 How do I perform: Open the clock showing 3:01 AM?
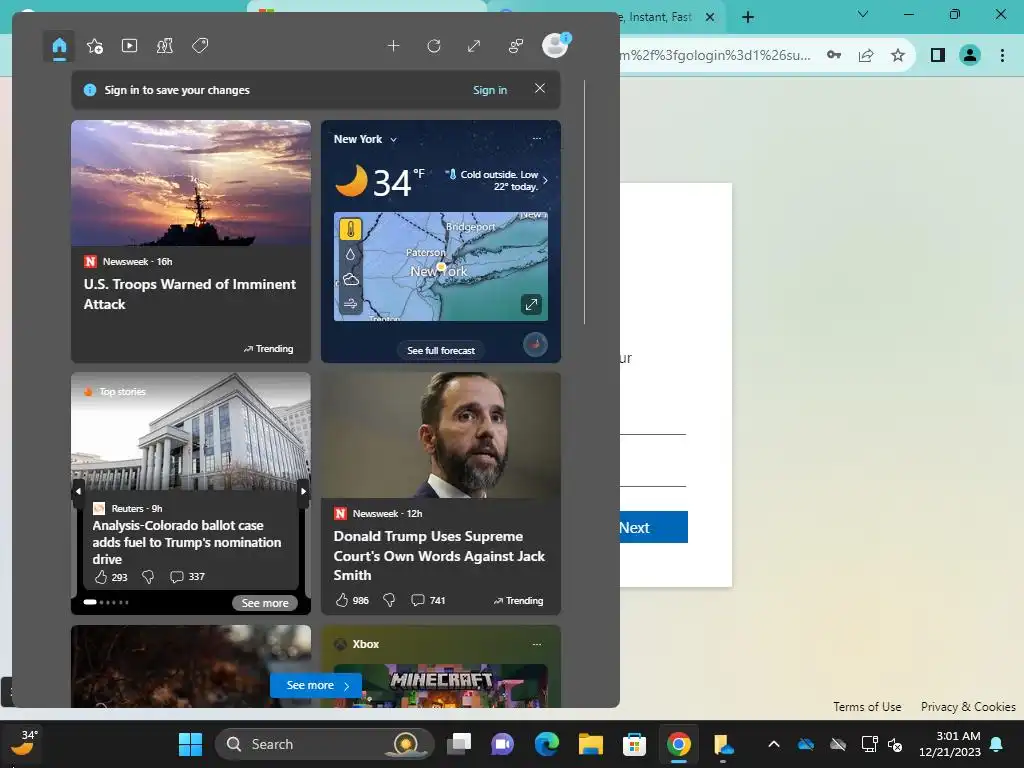pyautogui.click(x=950, y=744)
